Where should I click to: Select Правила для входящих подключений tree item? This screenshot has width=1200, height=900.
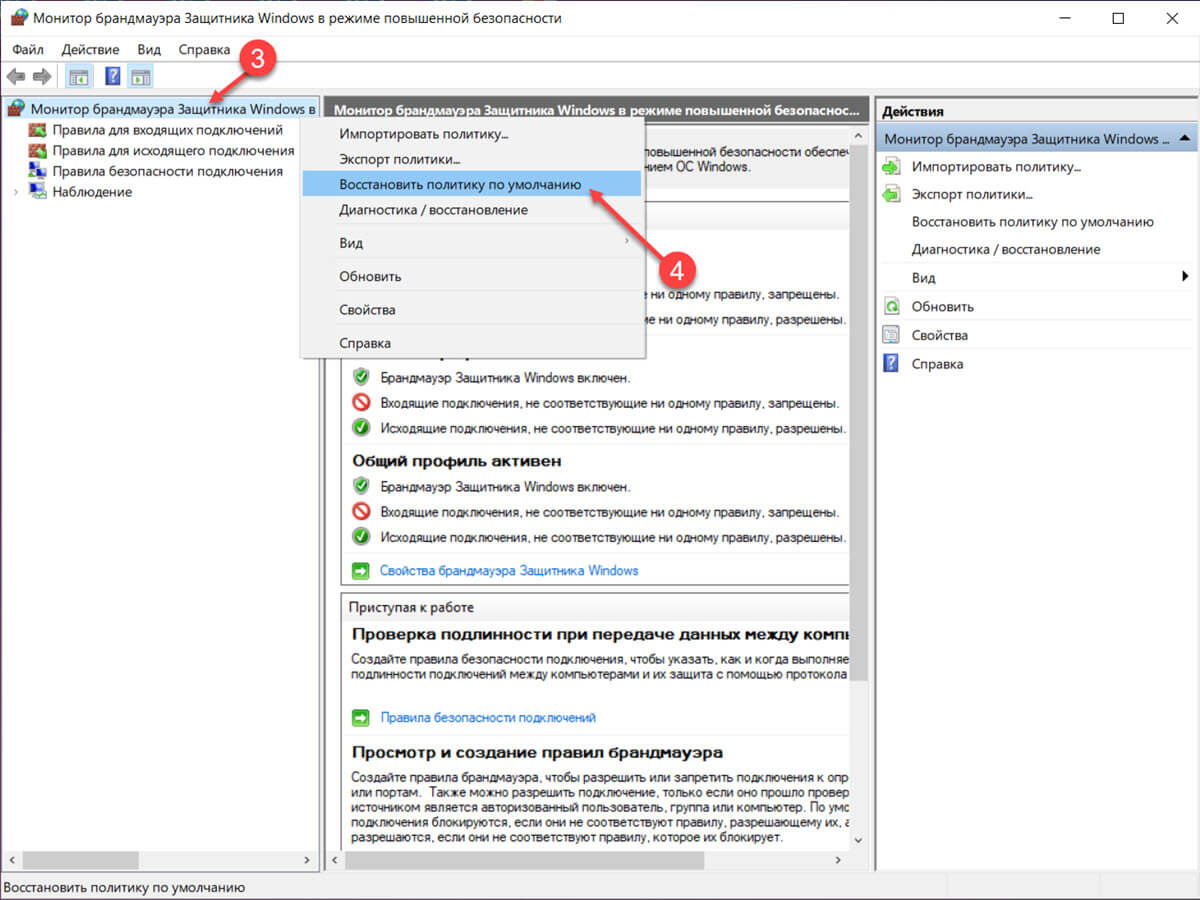pyautogui.click(x=167, y=130)
